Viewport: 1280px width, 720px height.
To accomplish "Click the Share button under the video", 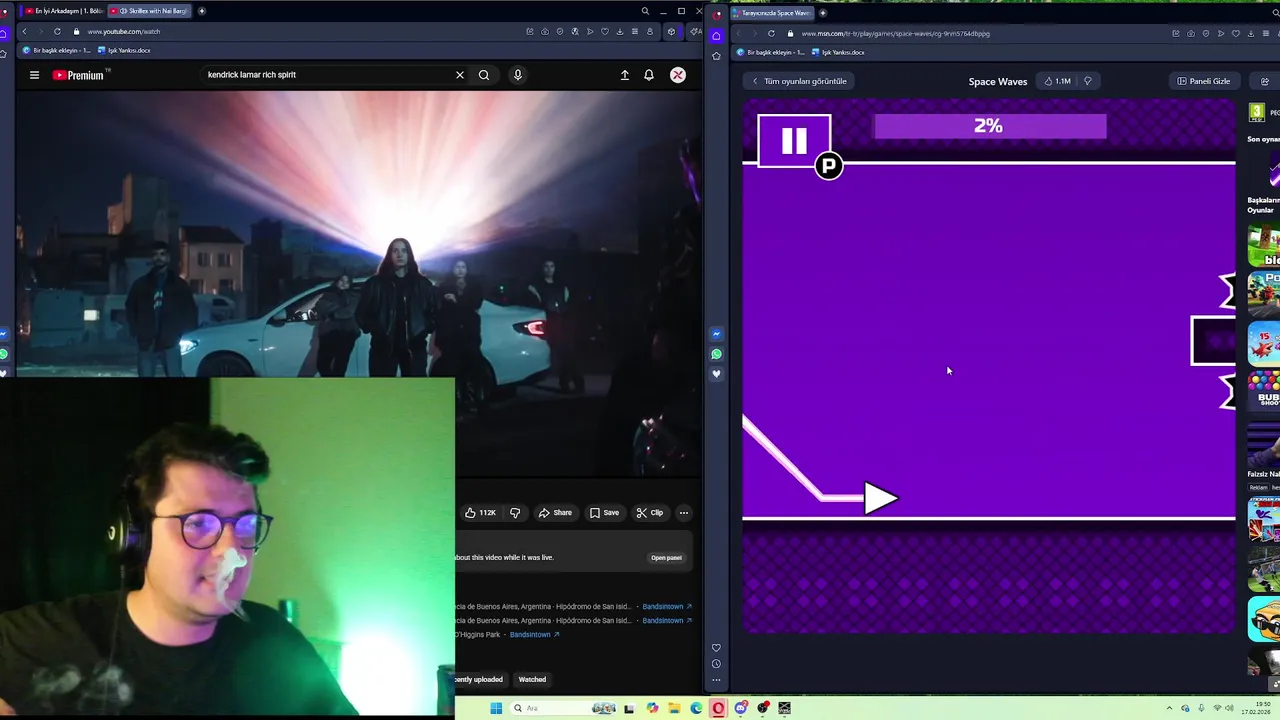I will click(555, 513).
